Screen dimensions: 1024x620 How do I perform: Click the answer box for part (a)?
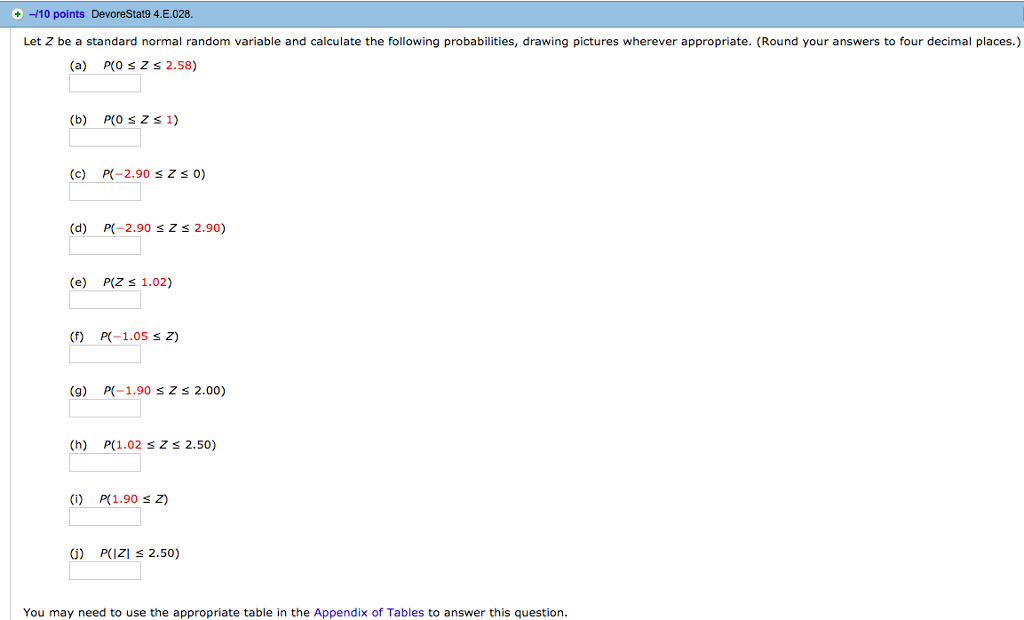point(104,83)
